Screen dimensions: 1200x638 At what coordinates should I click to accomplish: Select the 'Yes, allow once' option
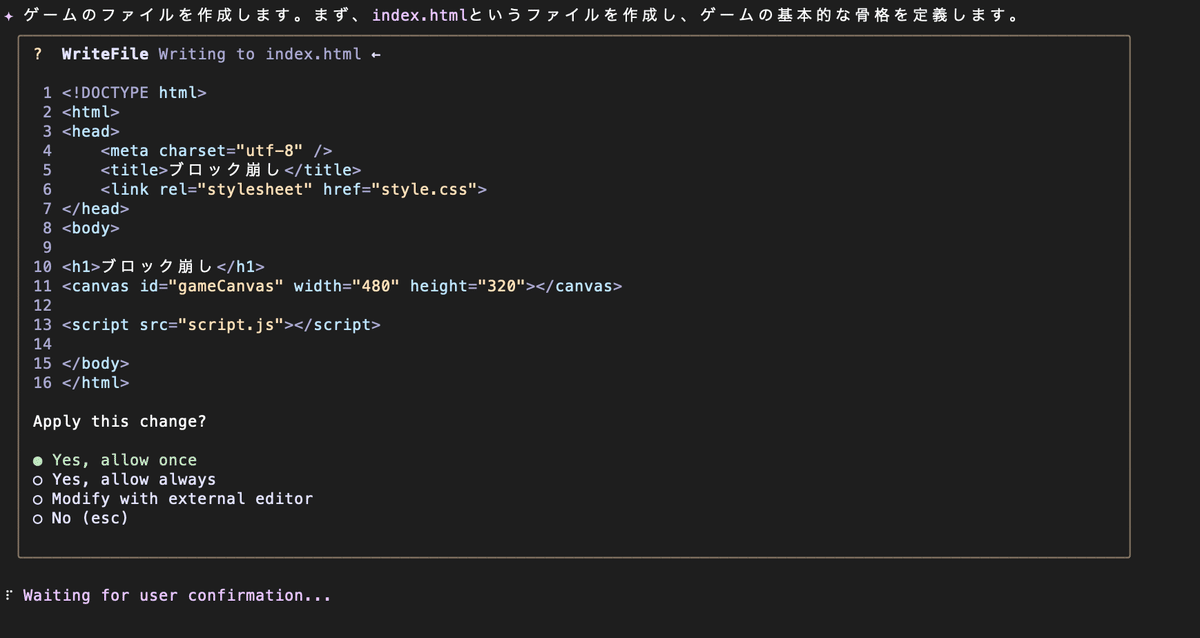click(x=115, y=460)
